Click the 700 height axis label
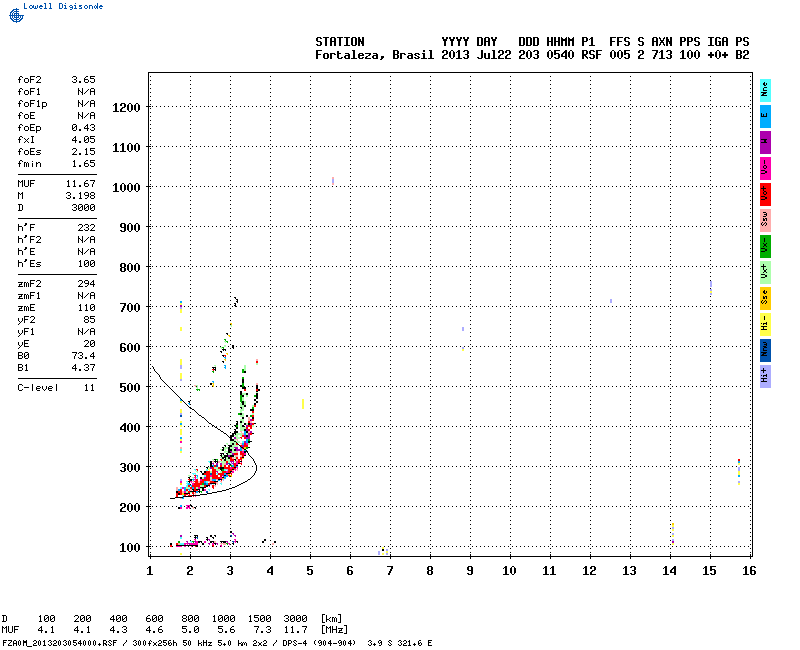The image size is (800, 650). click(x=130, y=308)
